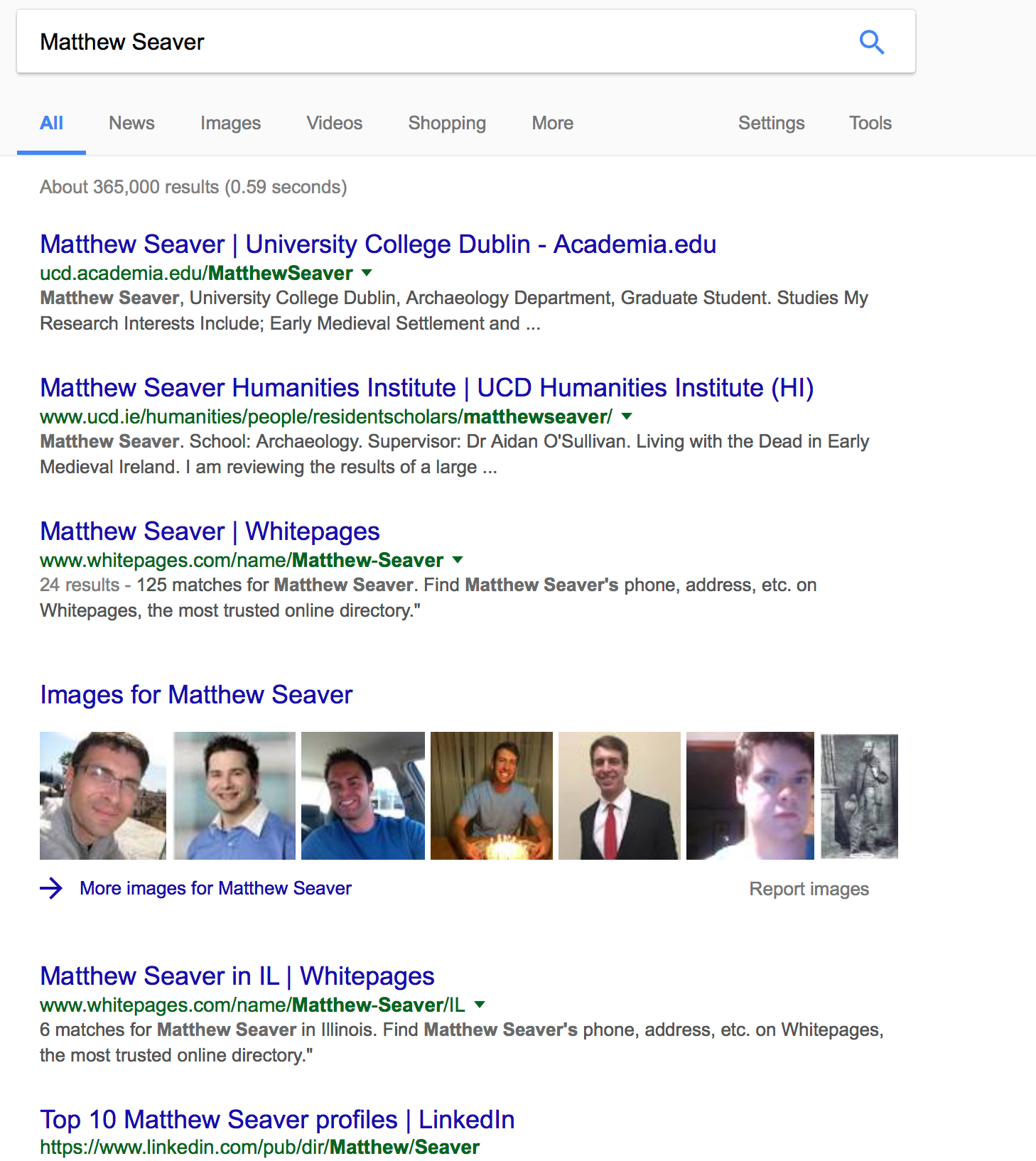Image resolution: width=1036 pixels, height=1161 pixels.
Task: Open Matthew Seaver in IL Whitepages result
Action: [237, 976]
